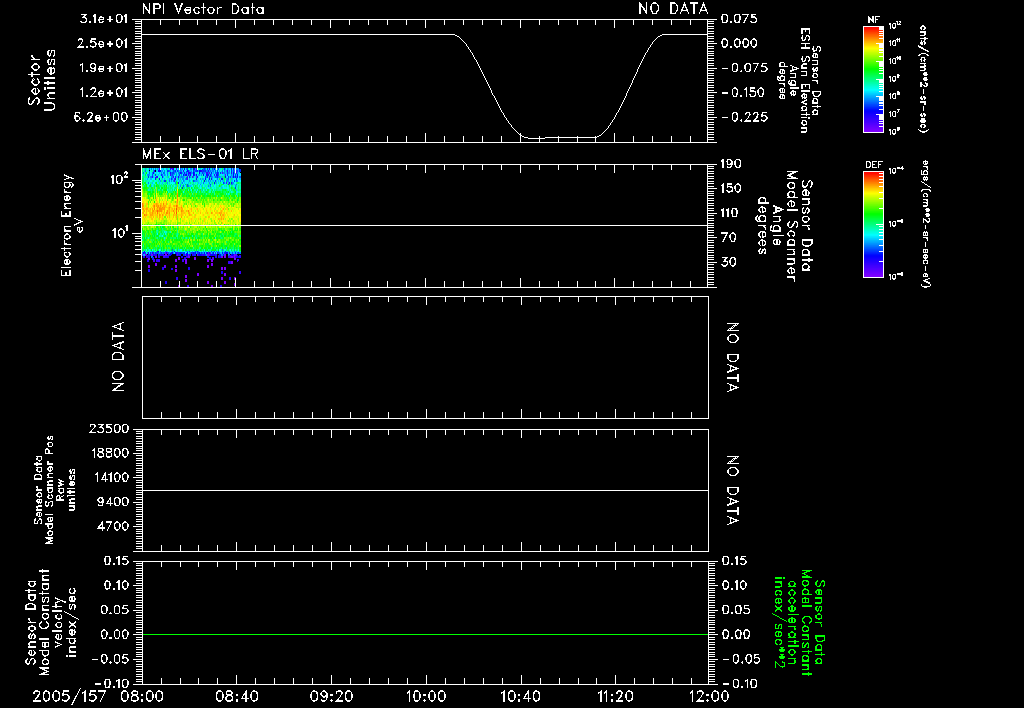The image size is (1024, 708).
Task: Click the '14100' scanner position axis value
Action: [x=108, y=477]
